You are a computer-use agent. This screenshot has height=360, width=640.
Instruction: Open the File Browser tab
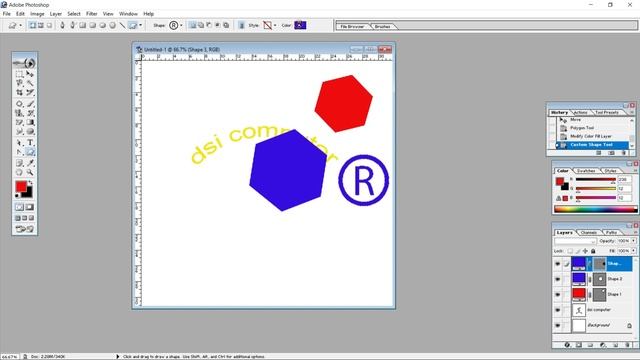click(352, 27)
